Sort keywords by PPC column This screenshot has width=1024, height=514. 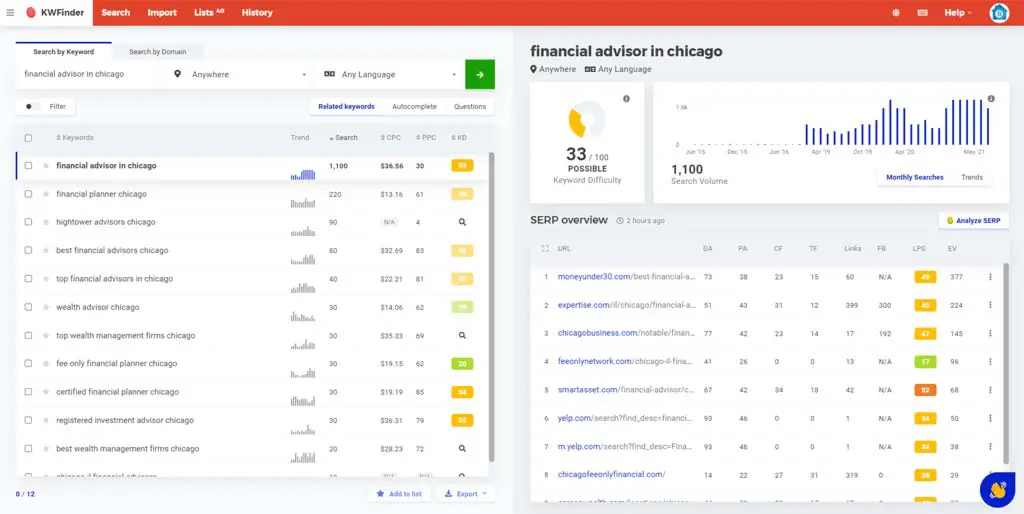[x=426, y=138]
